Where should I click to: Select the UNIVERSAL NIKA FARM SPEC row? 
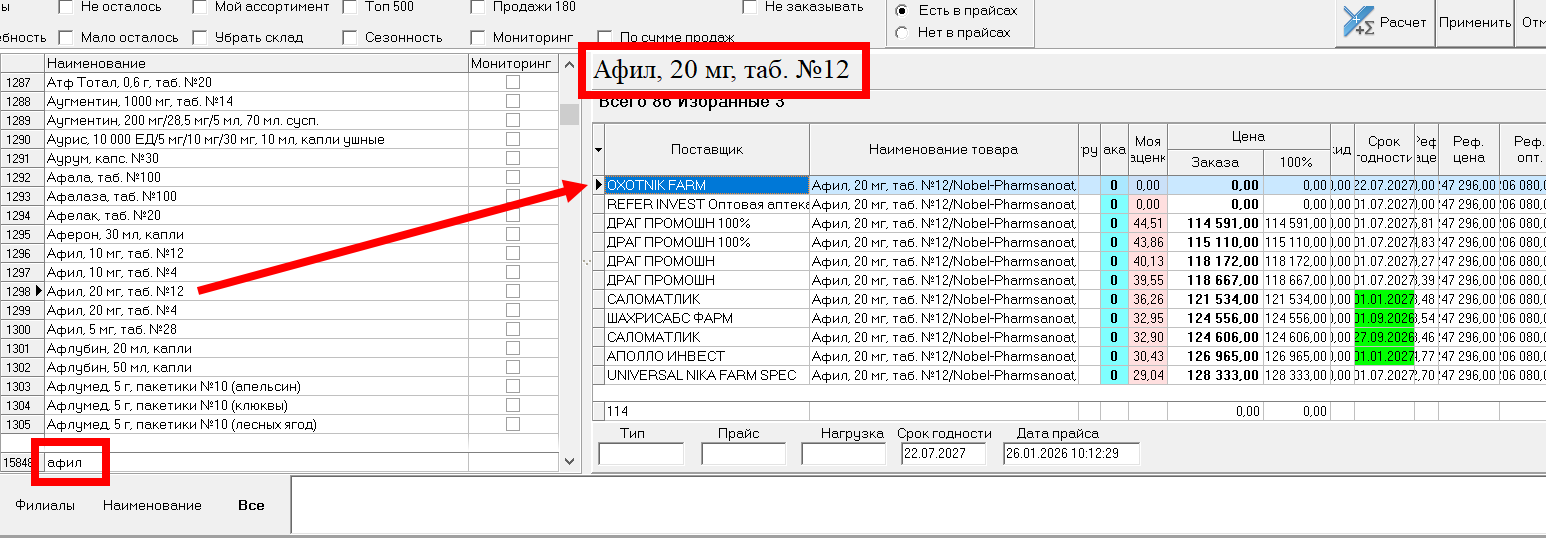707,375
